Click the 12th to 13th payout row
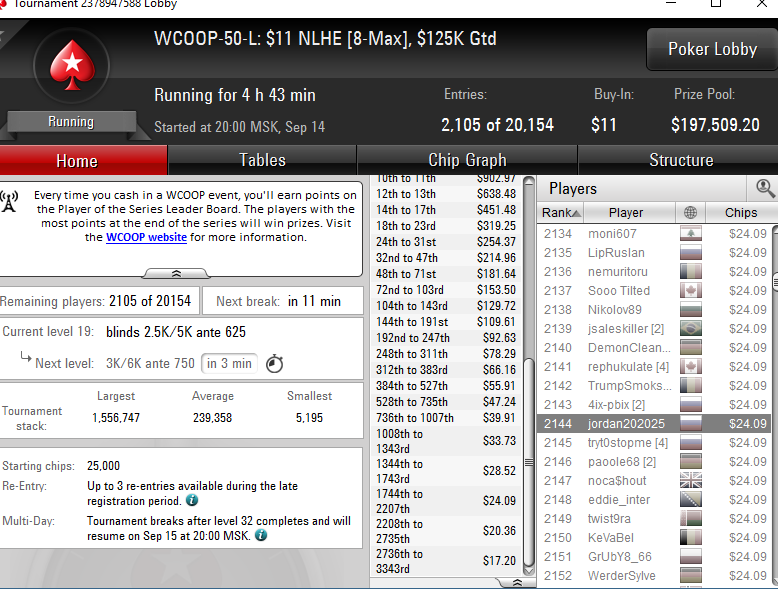 click(446, 194)
